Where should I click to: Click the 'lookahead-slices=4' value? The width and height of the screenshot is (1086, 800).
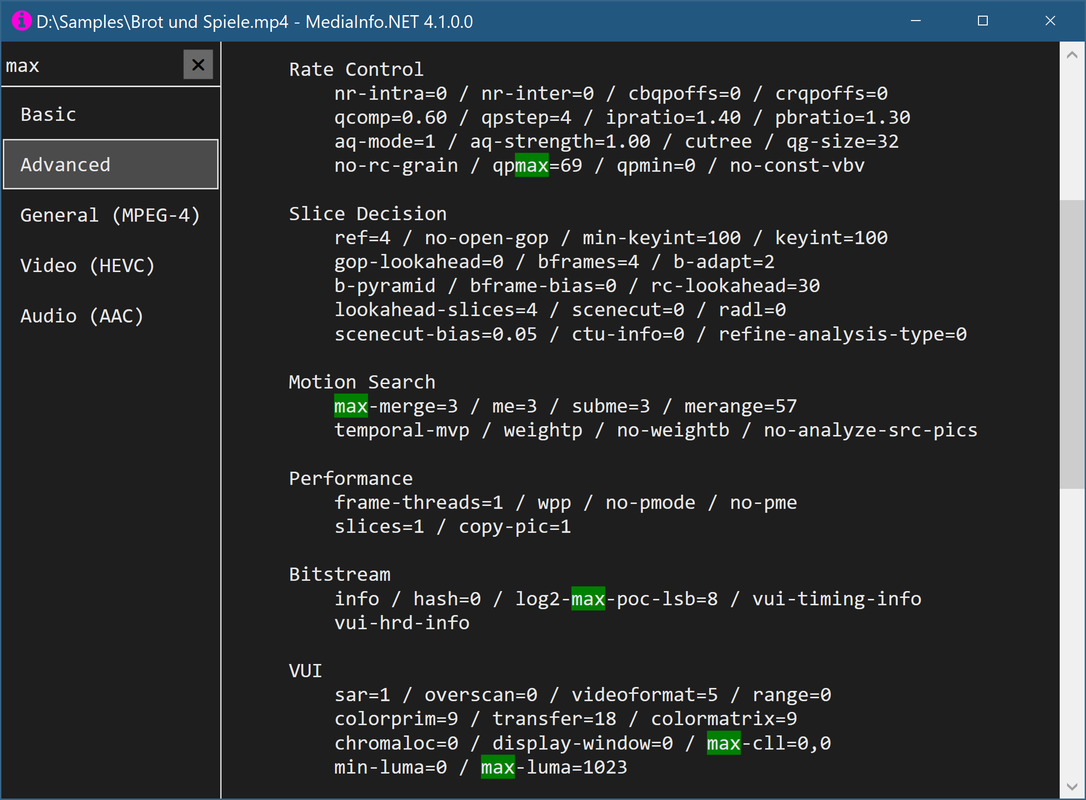(x=436, y=310)
